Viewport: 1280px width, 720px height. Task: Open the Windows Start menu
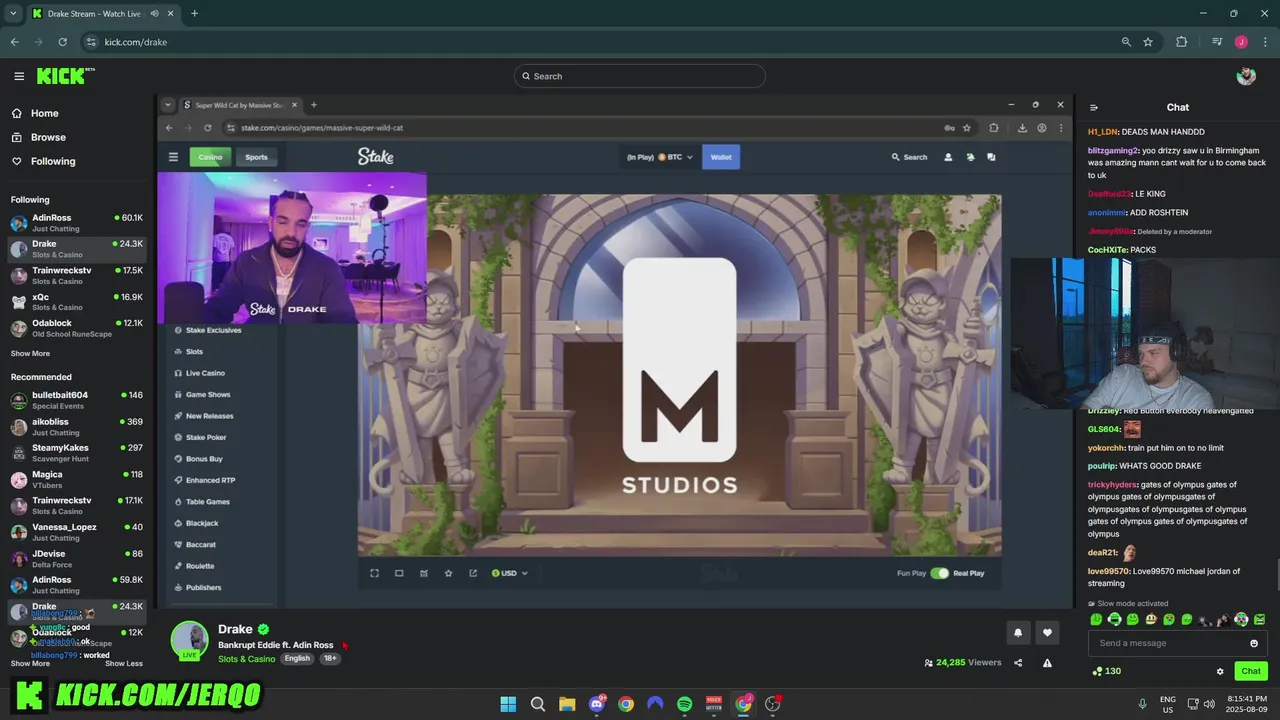tap(508, 704)
